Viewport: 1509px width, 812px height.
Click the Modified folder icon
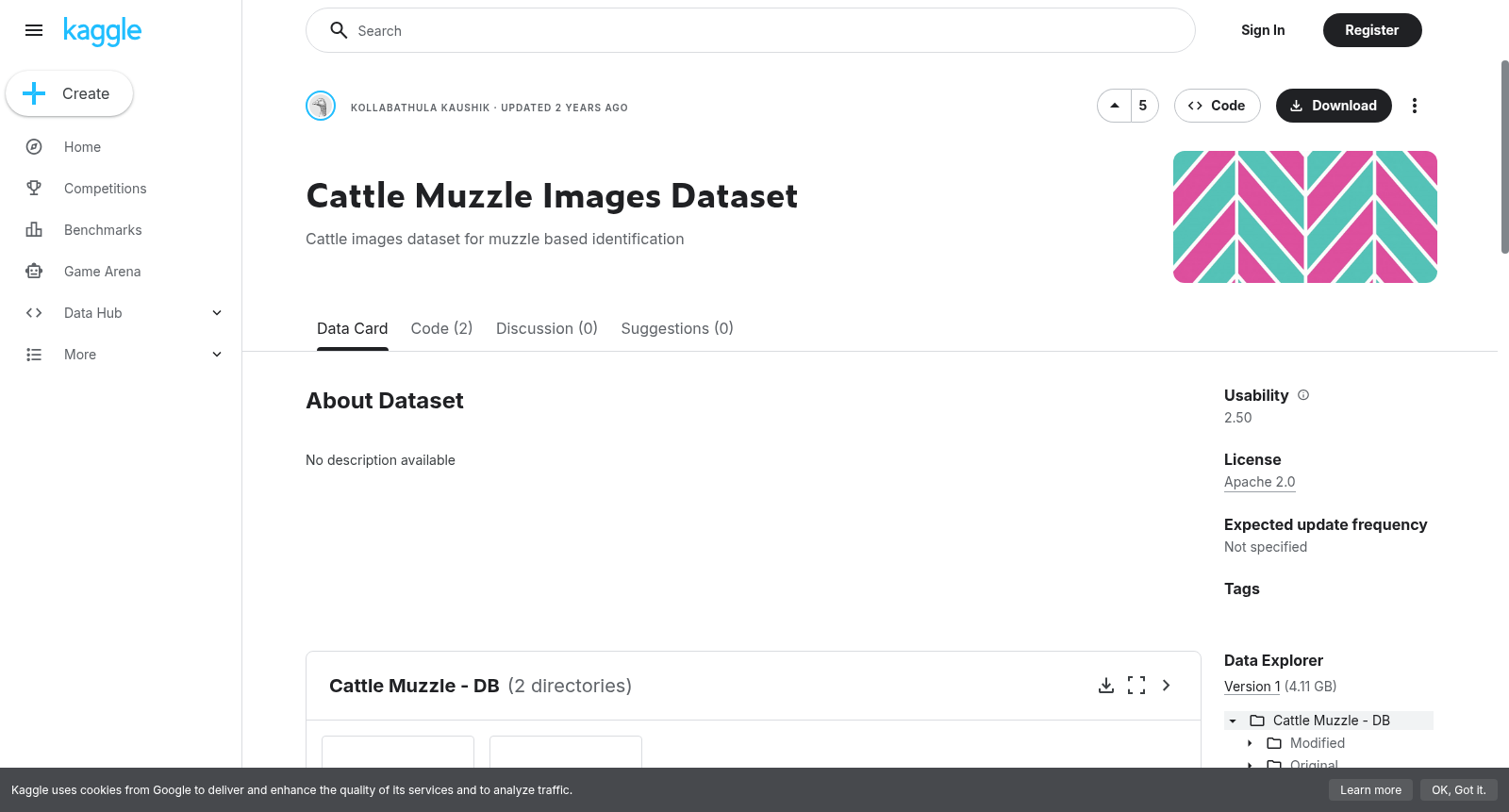1274,743
